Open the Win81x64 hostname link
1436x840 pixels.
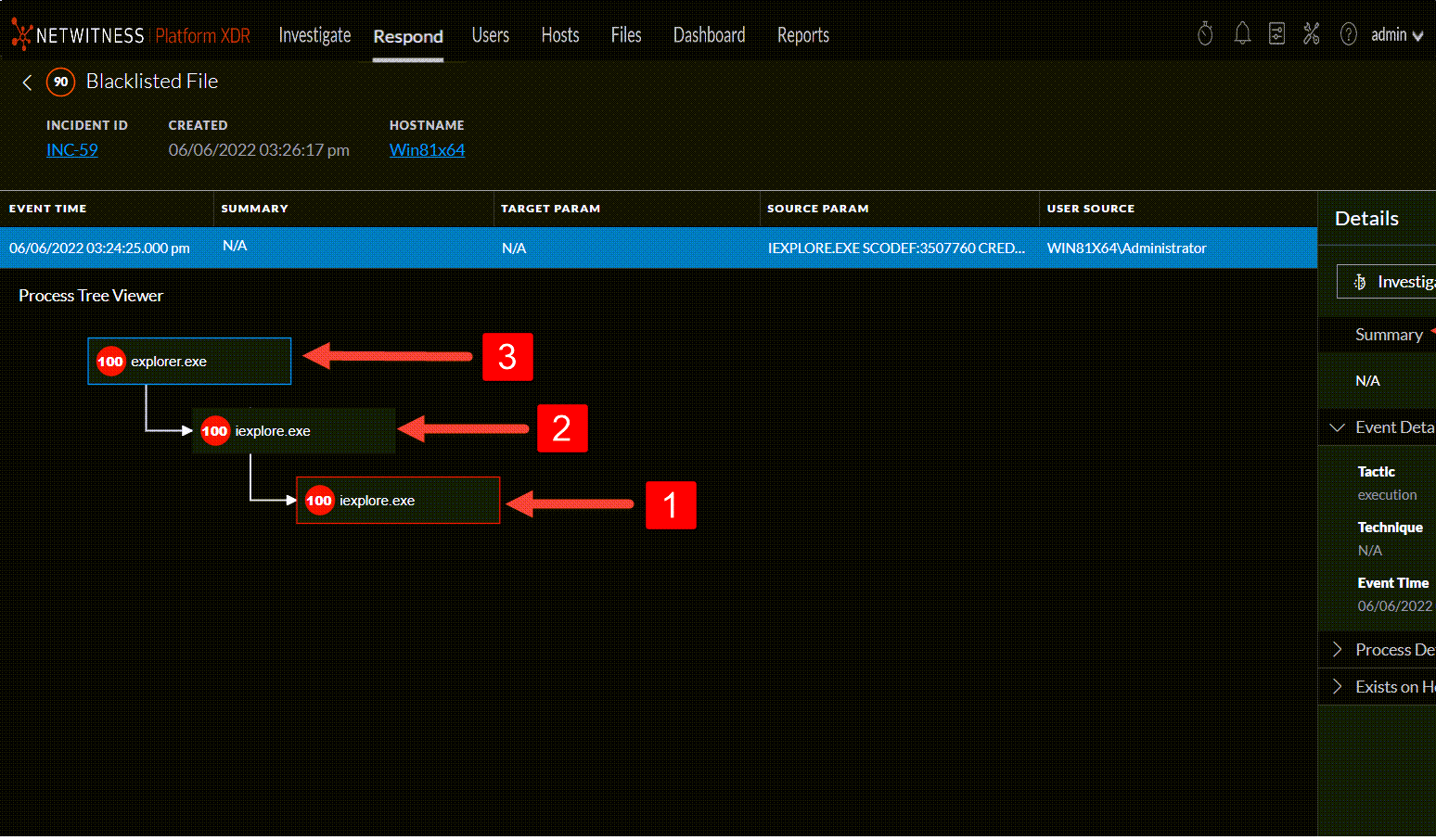pos(427,149)
